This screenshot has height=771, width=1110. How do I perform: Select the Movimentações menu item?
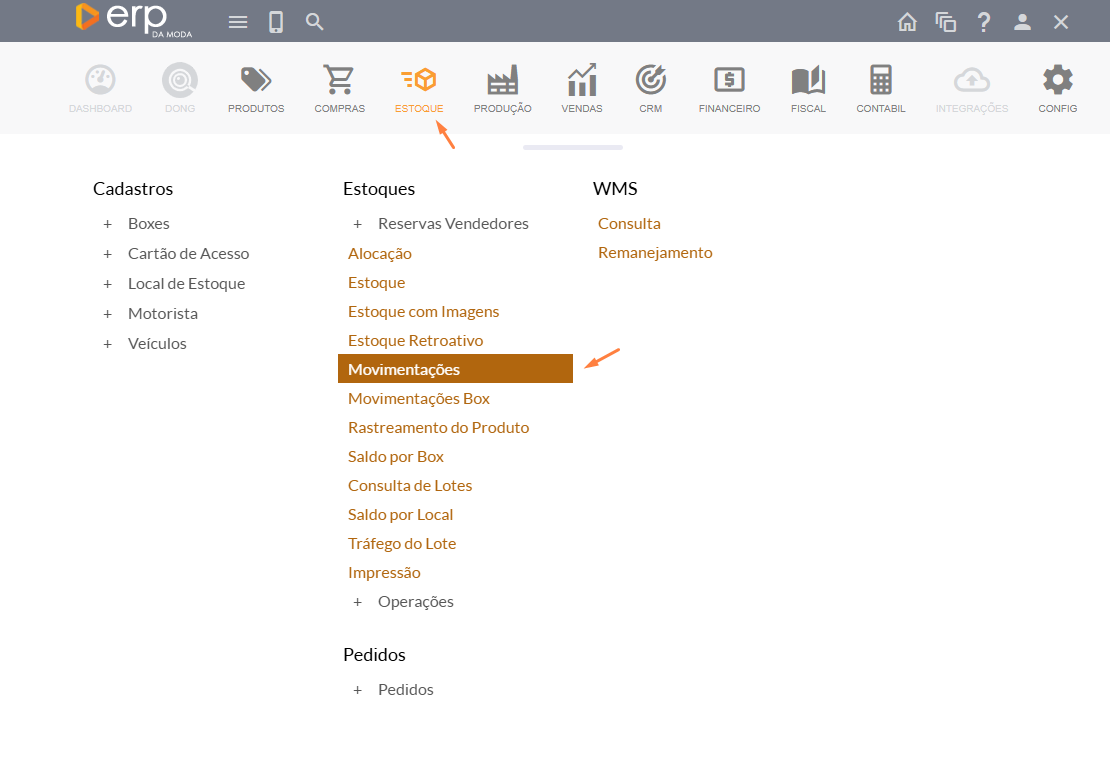[404, 369]
